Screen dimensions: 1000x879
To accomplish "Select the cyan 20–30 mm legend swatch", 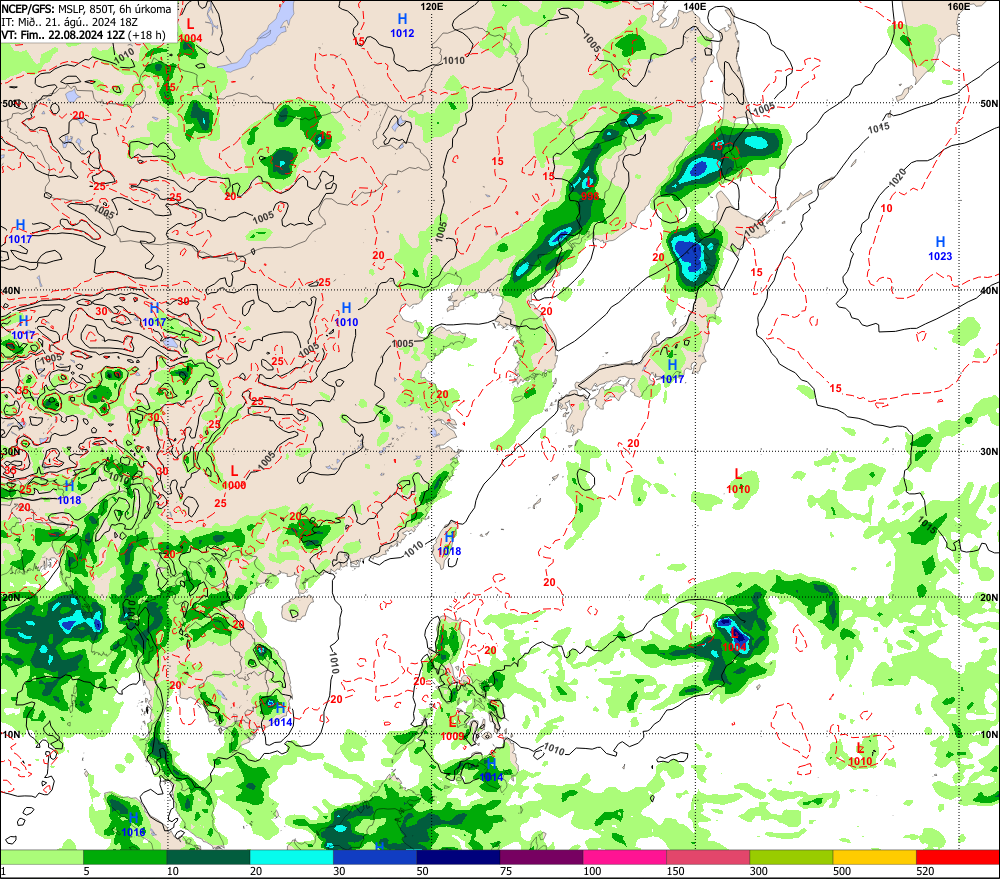I will point(291,857).
